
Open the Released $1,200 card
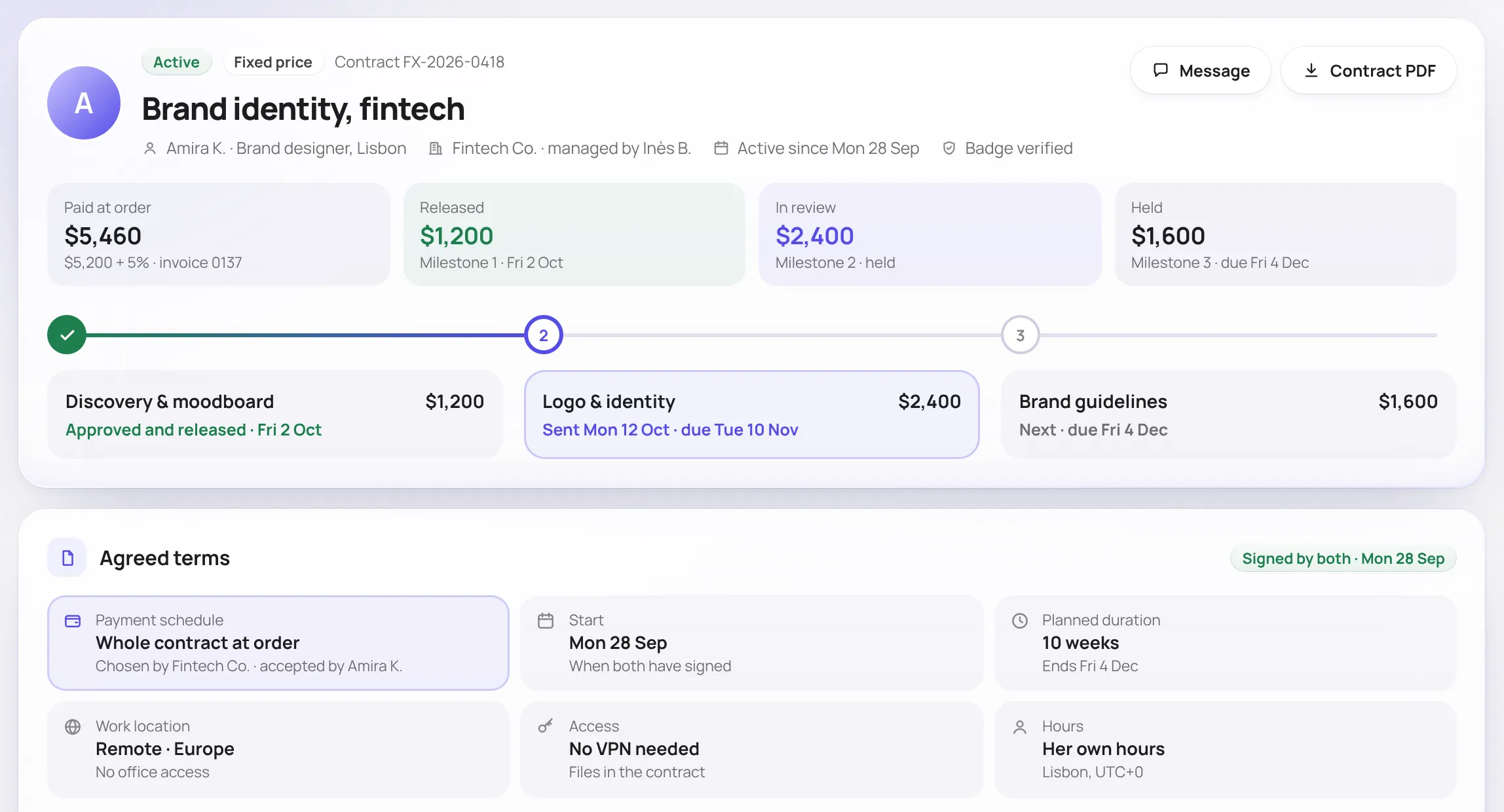click(x=574, y=234)
